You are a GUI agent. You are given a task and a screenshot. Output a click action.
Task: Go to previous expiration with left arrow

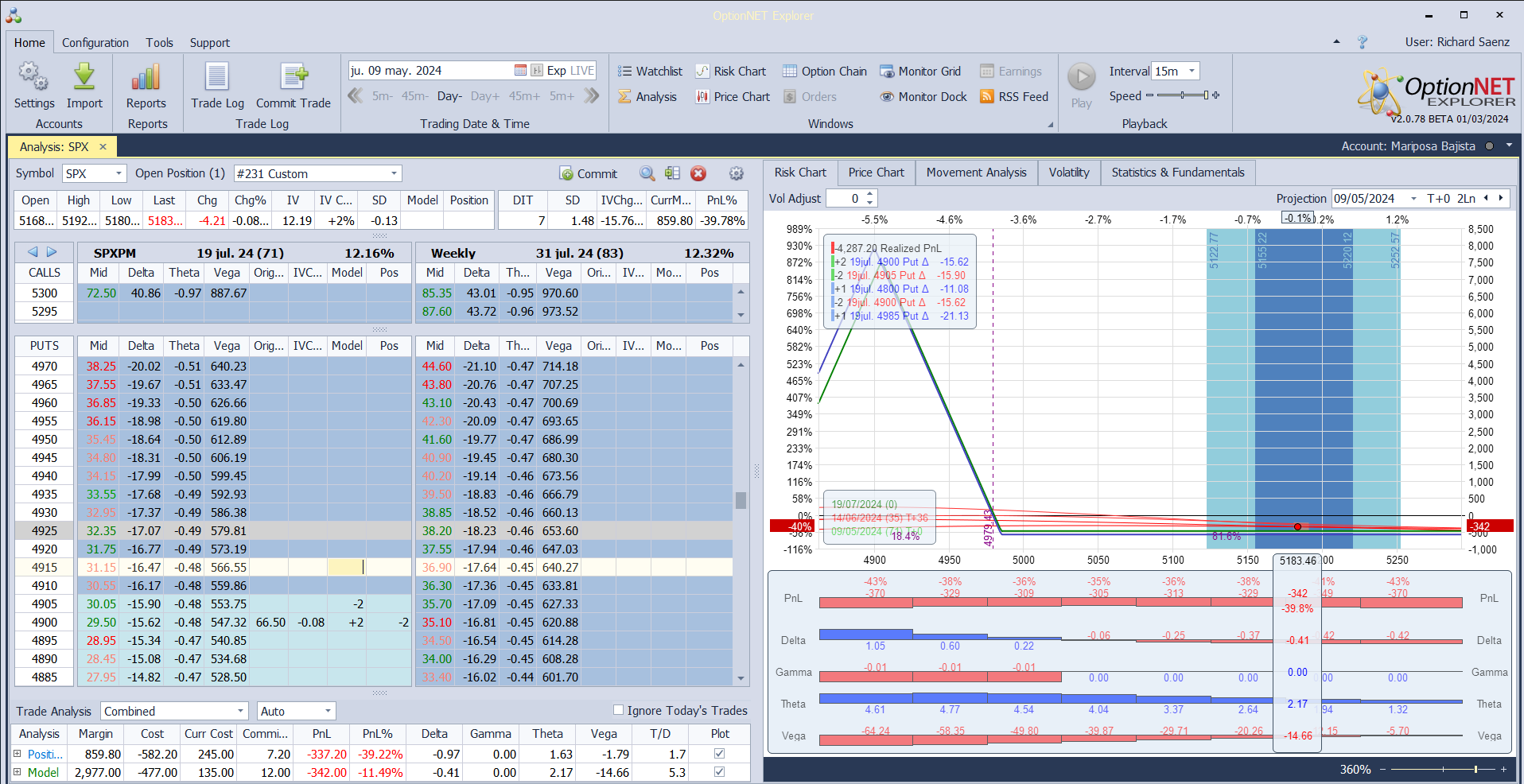(33, 252)
